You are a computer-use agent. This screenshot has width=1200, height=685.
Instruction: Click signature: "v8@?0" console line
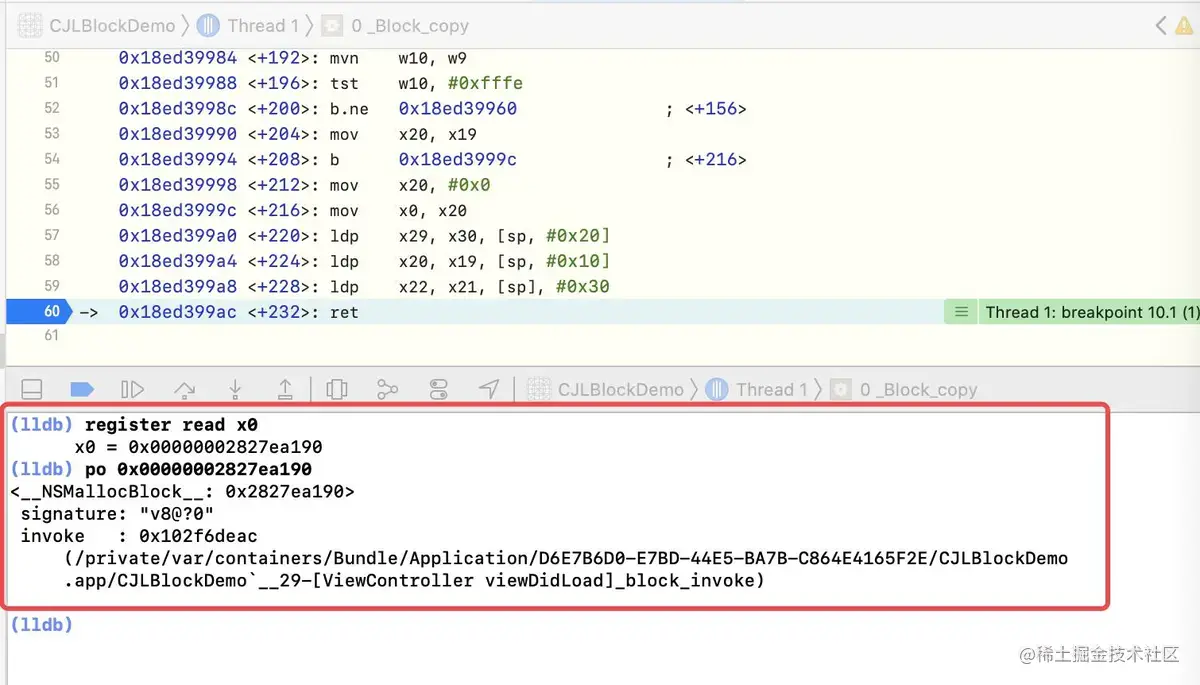point(117,514)
